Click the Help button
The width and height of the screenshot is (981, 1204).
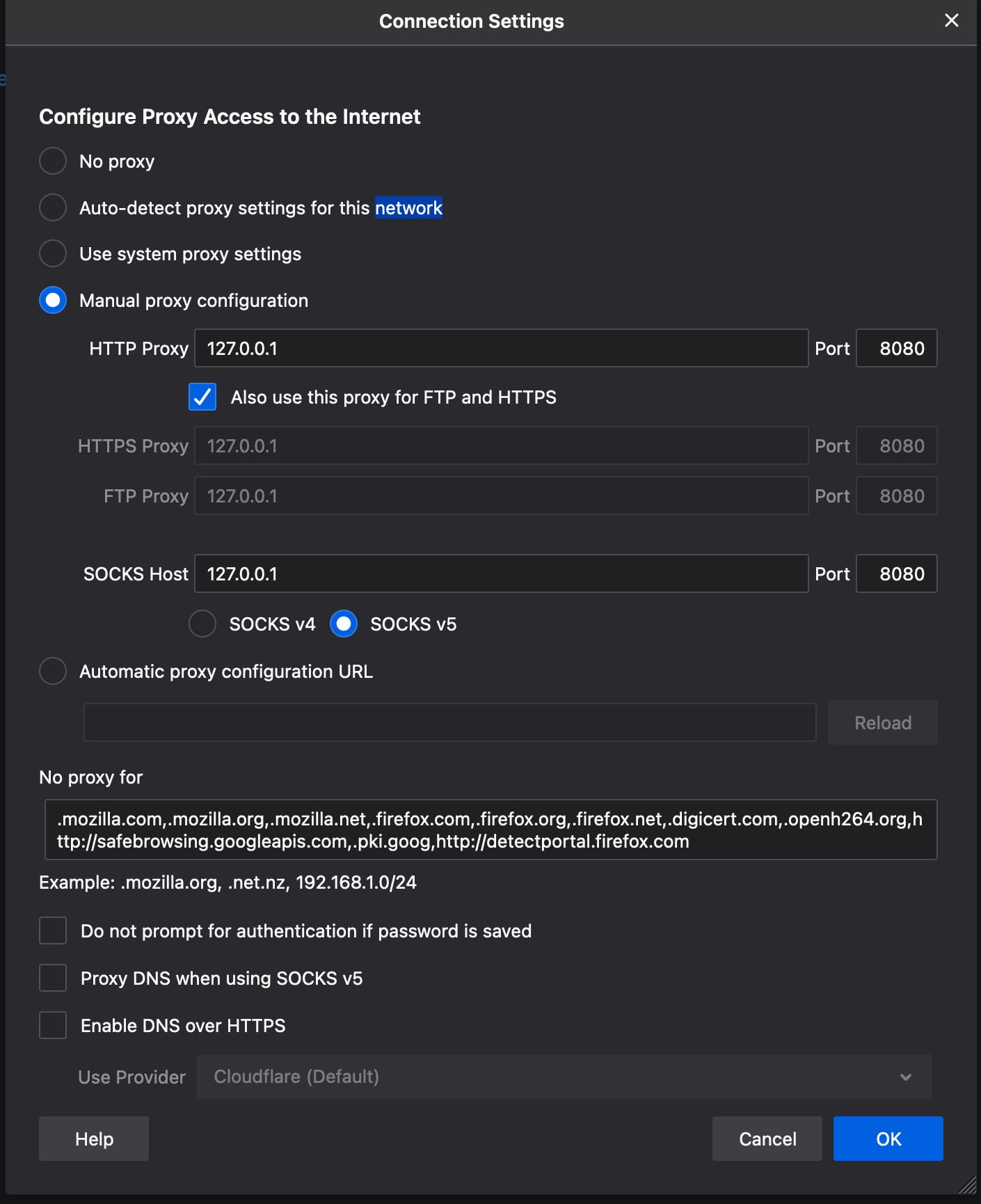tap(94, 1139)
